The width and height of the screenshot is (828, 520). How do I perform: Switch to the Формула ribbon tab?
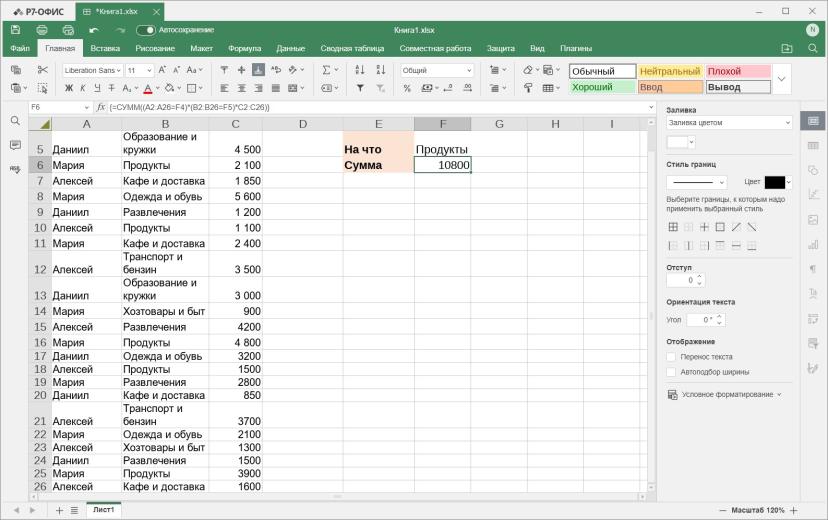(244, 48)
